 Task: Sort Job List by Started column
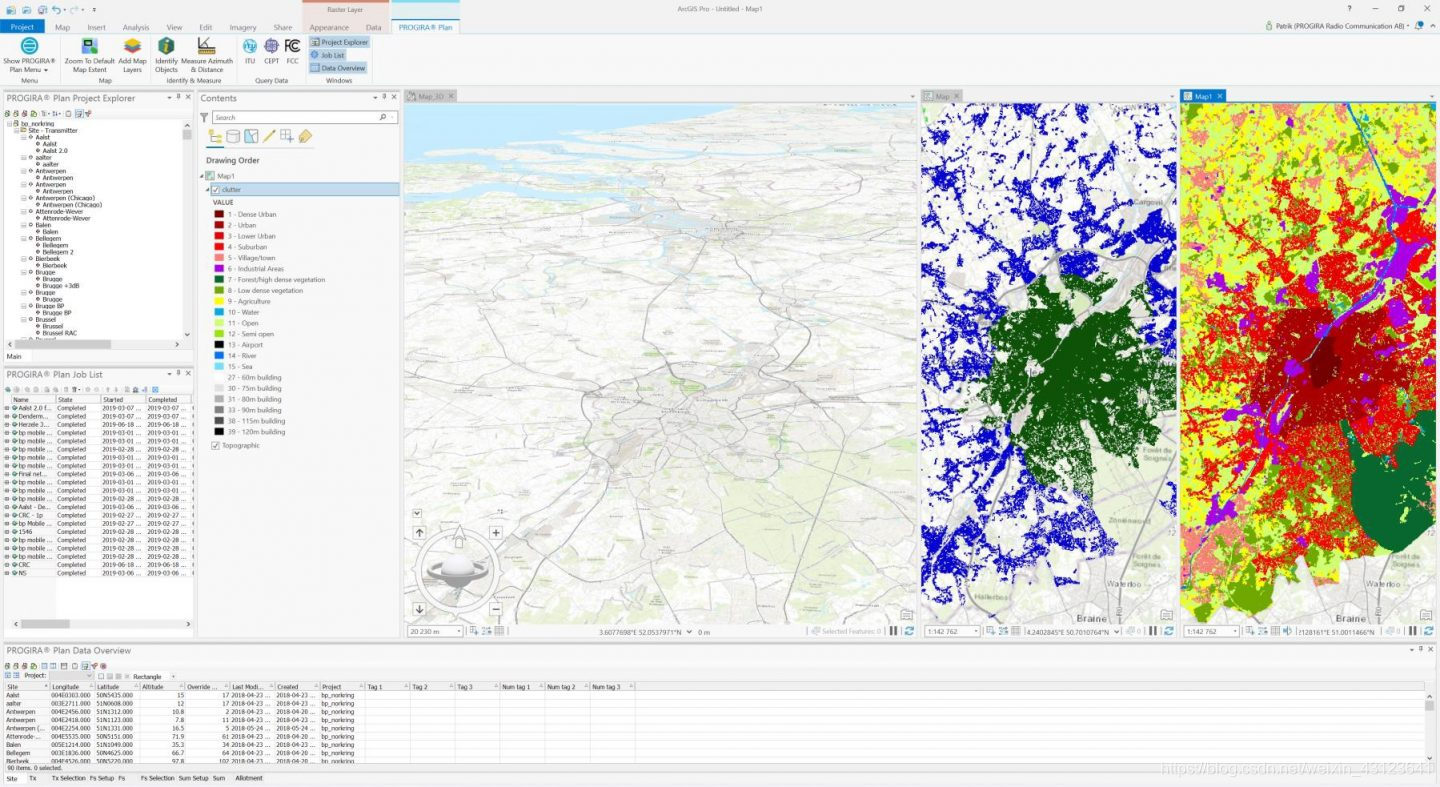point(123,400)
